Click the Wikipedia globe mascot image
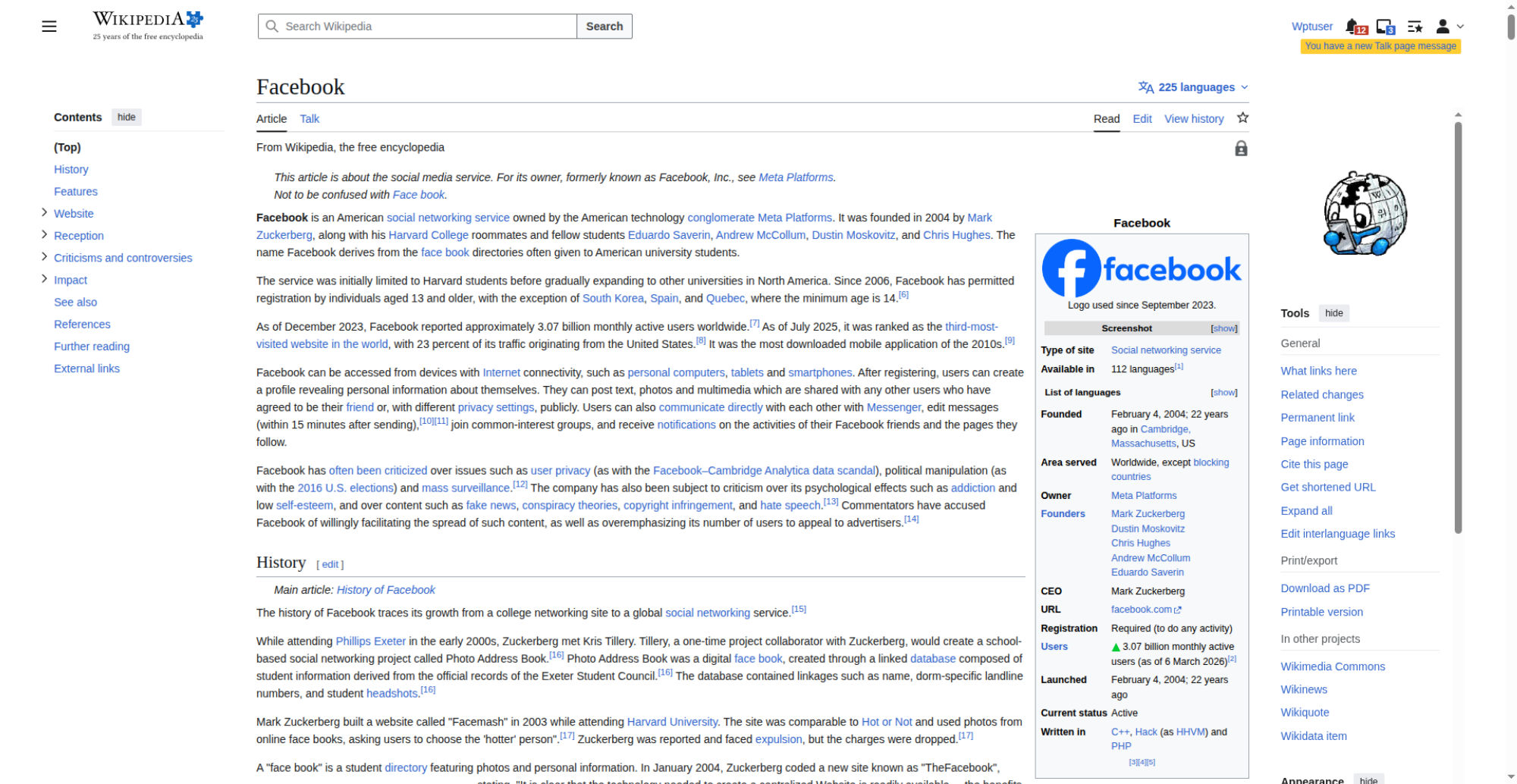The image size is (1517, 784). click(1365, 214)
